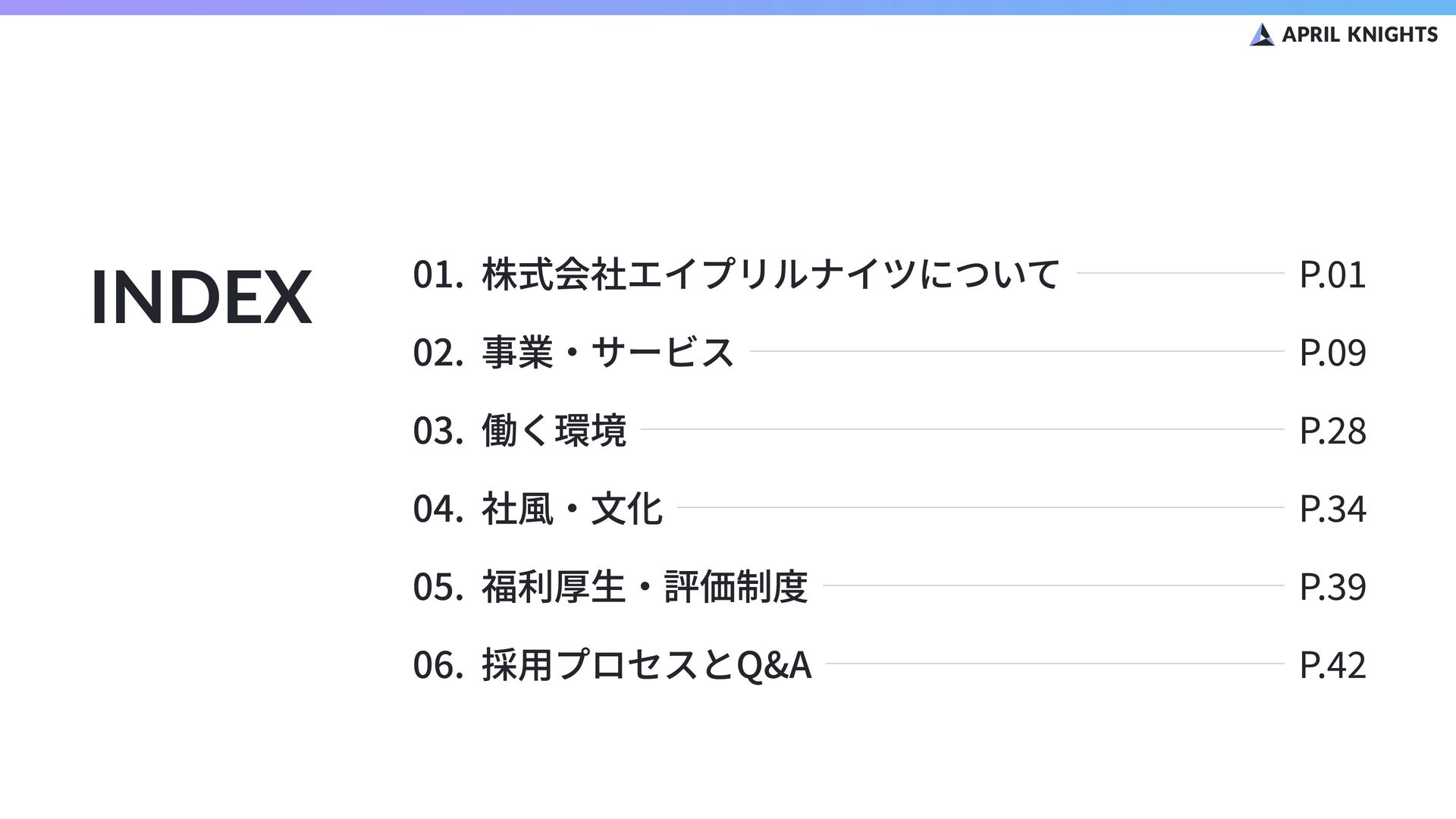Click page number P.39
This screenshot has height=819, width=1456.
pyautogui.click(x=1332, y=587)
